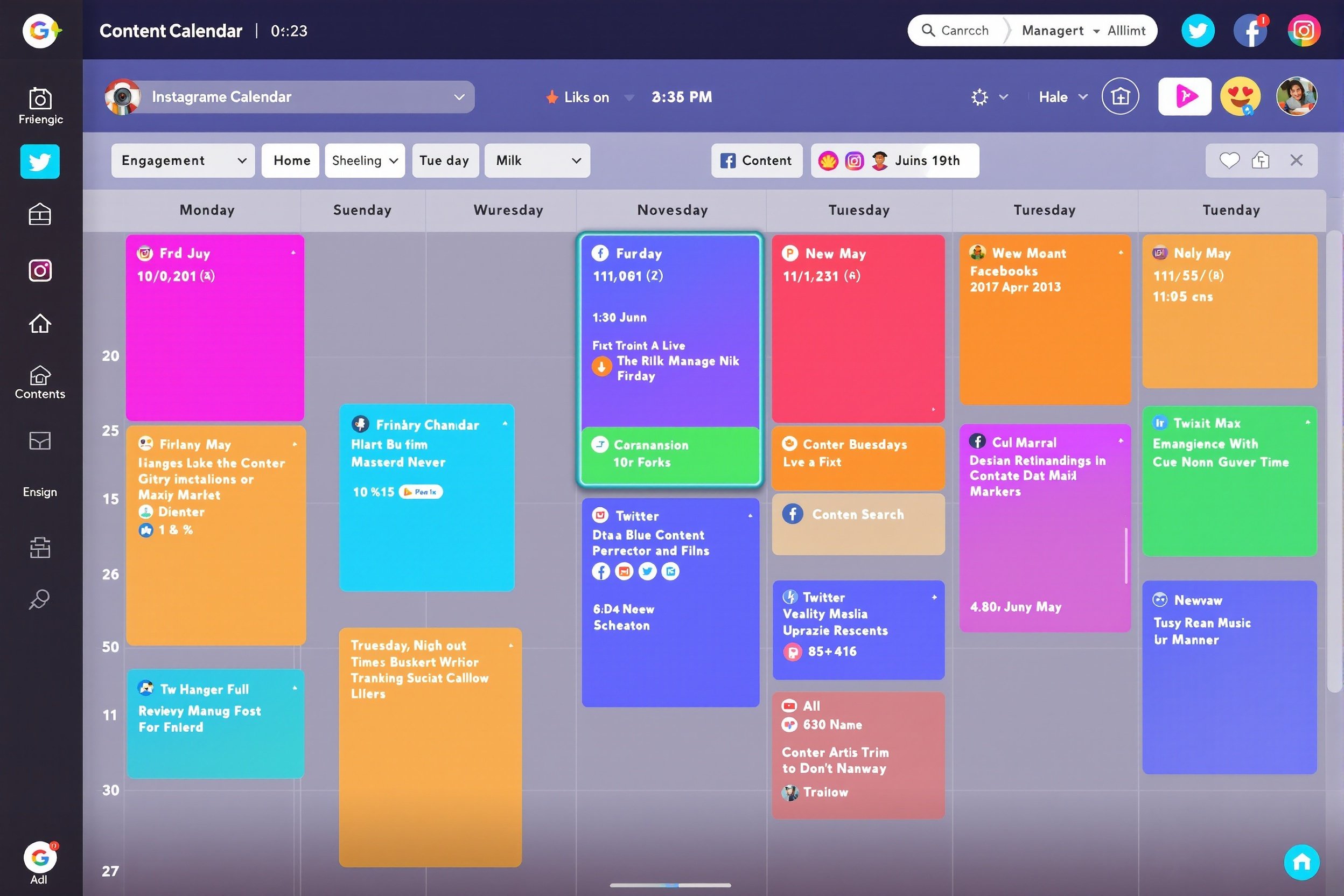Click the Hale menu label at top right
The height and width of the screenshot is (896, 1344).
point(1053,96)
